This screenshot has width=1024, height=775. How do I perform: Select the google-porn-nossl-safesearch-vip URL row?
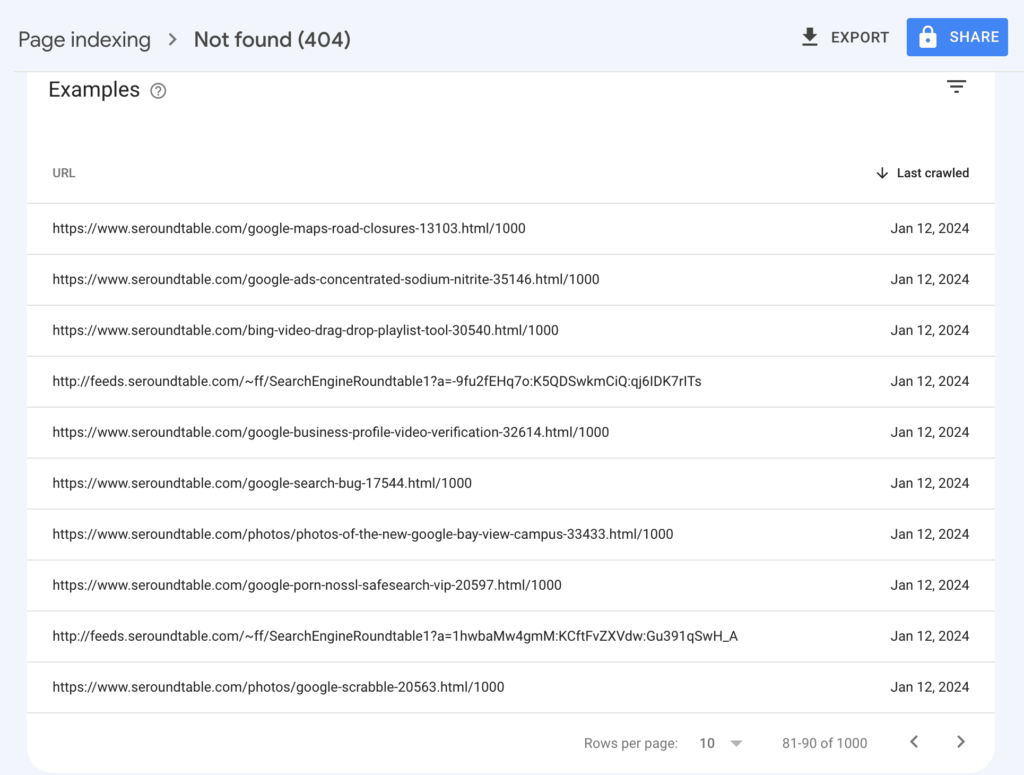pyautogui.click(x=307, y=585)
